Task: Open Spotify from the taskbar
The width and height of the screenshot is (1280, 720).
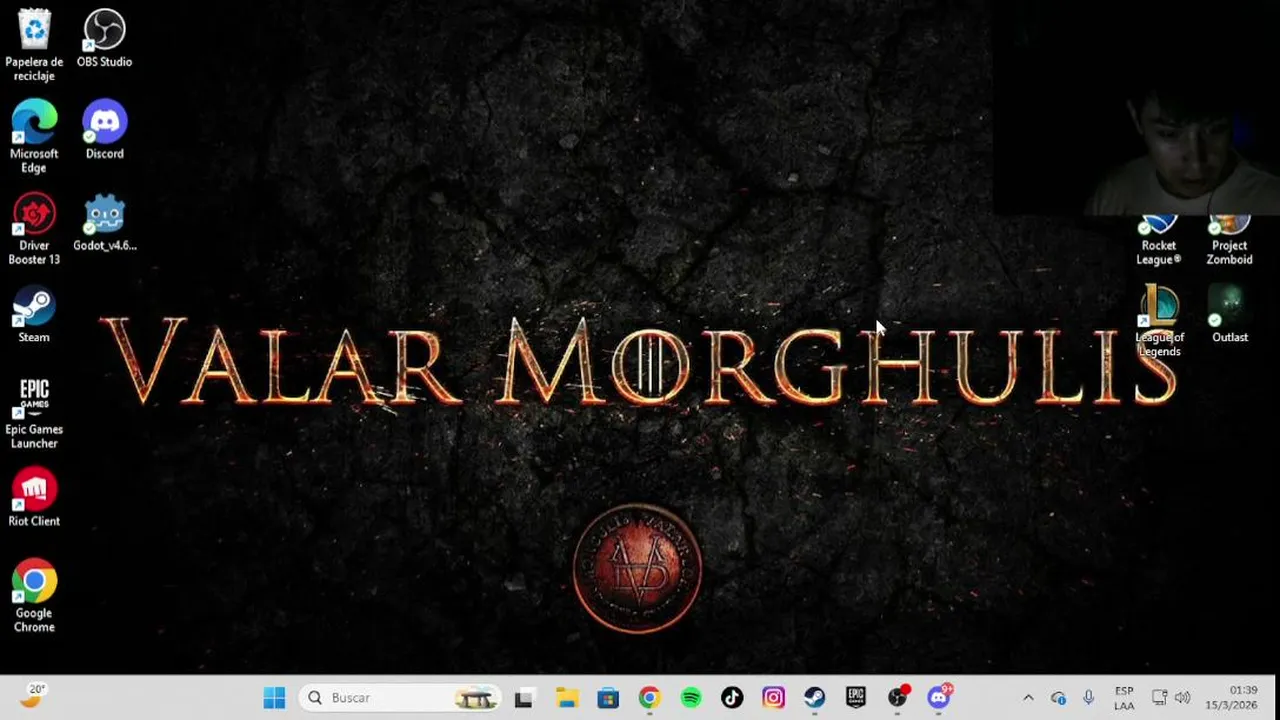Action: (691, 697)
